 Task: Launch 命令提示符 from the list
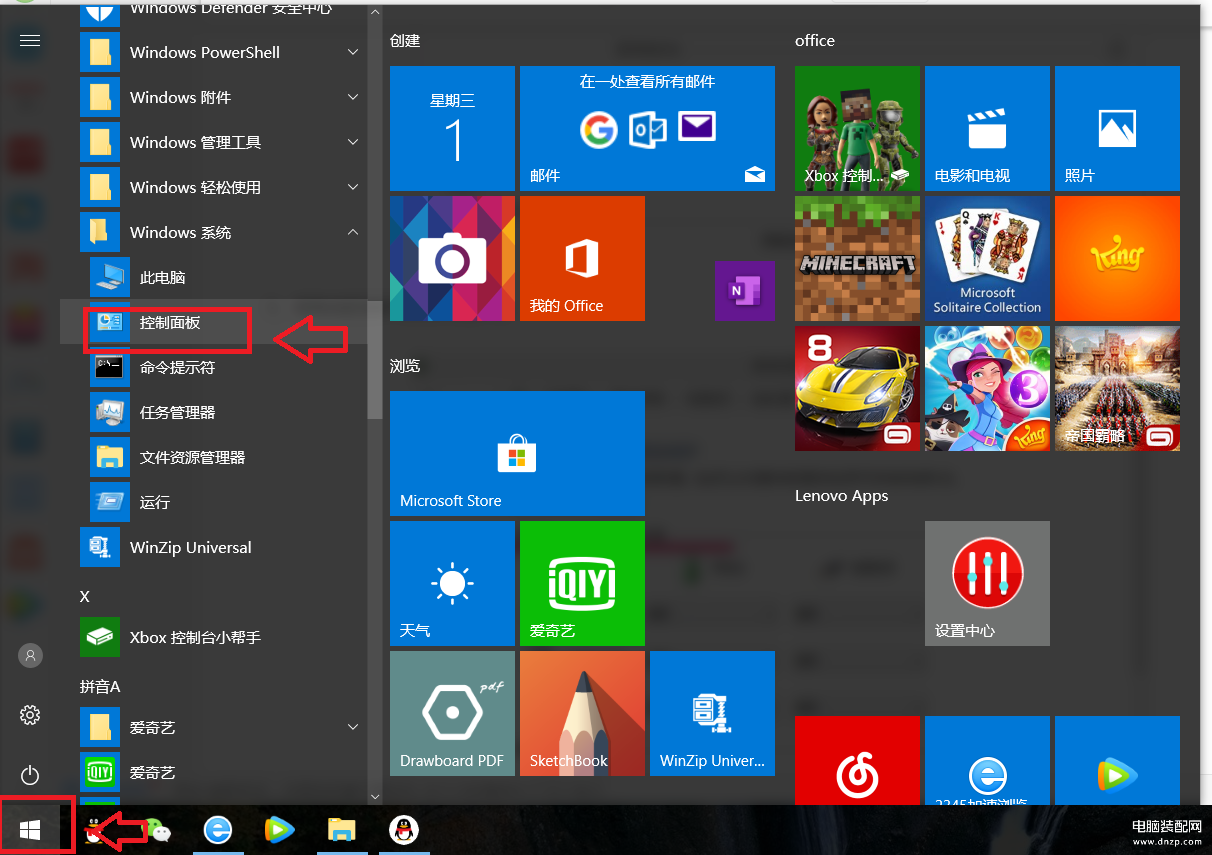tap(214, 367)
